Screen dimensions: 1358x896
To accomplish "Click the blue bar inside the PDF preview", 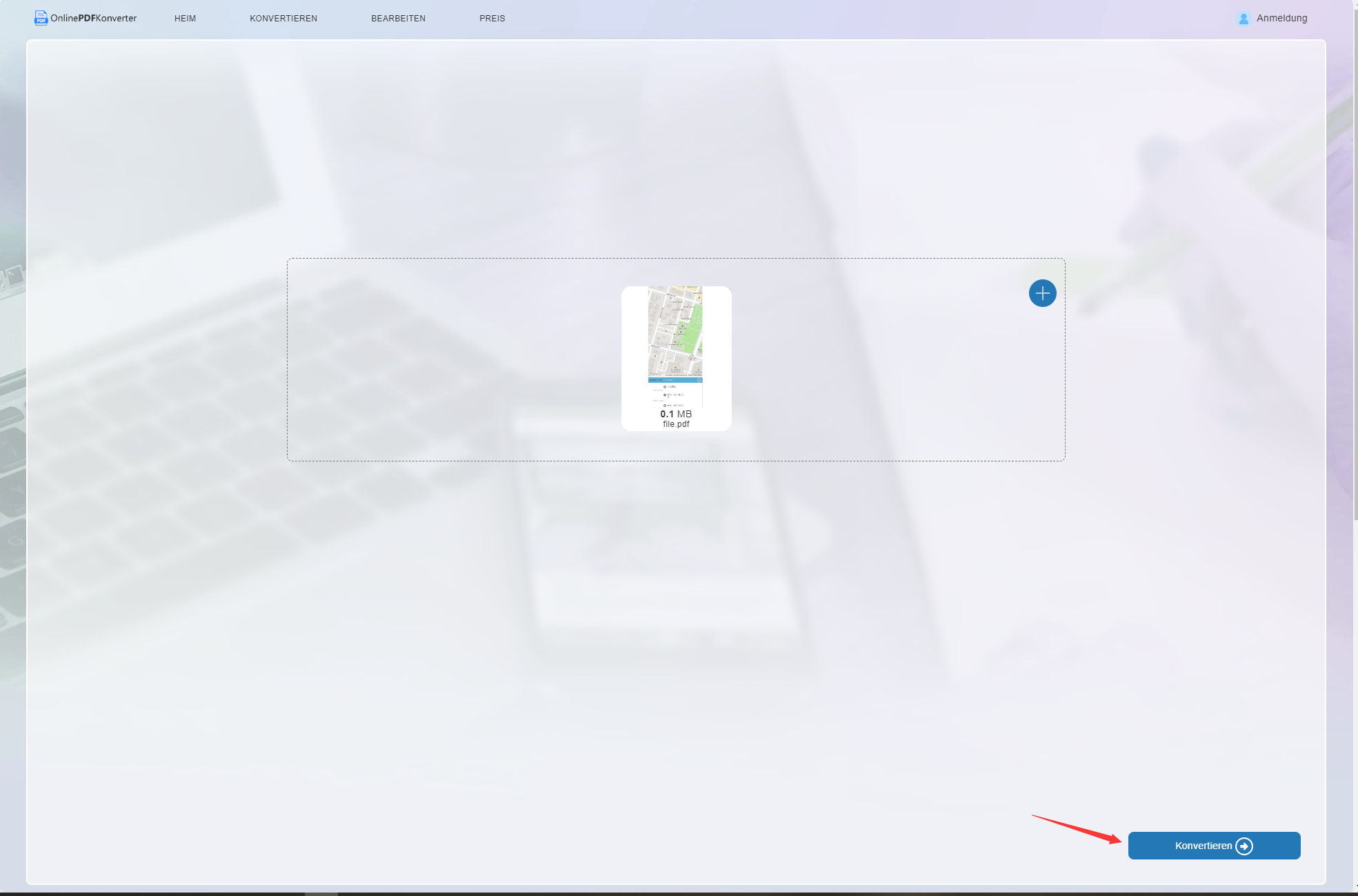I will (675, 380).
